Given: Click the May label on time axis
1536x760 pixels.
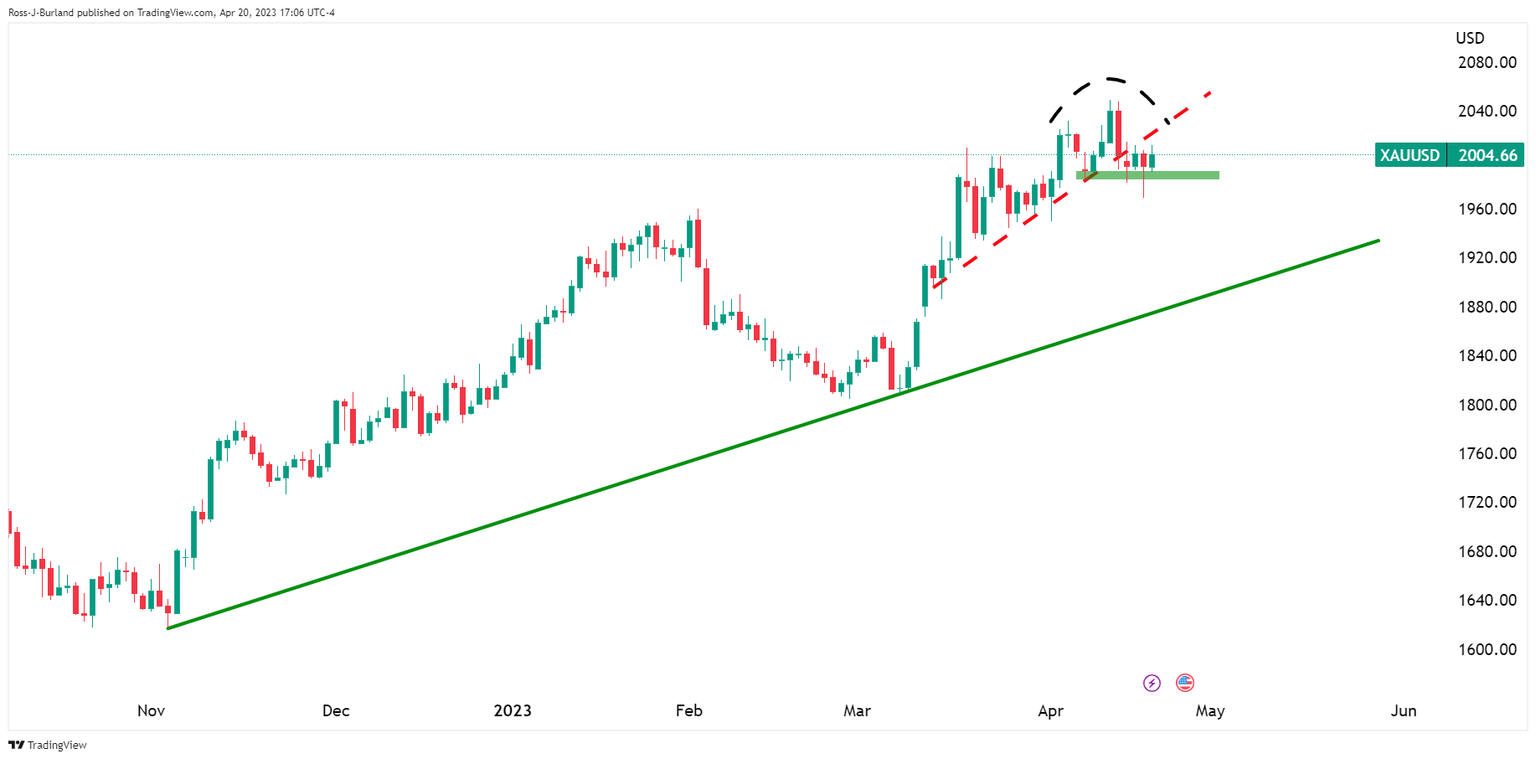Looking at the screenshot, I should [x=1210, y=711].
